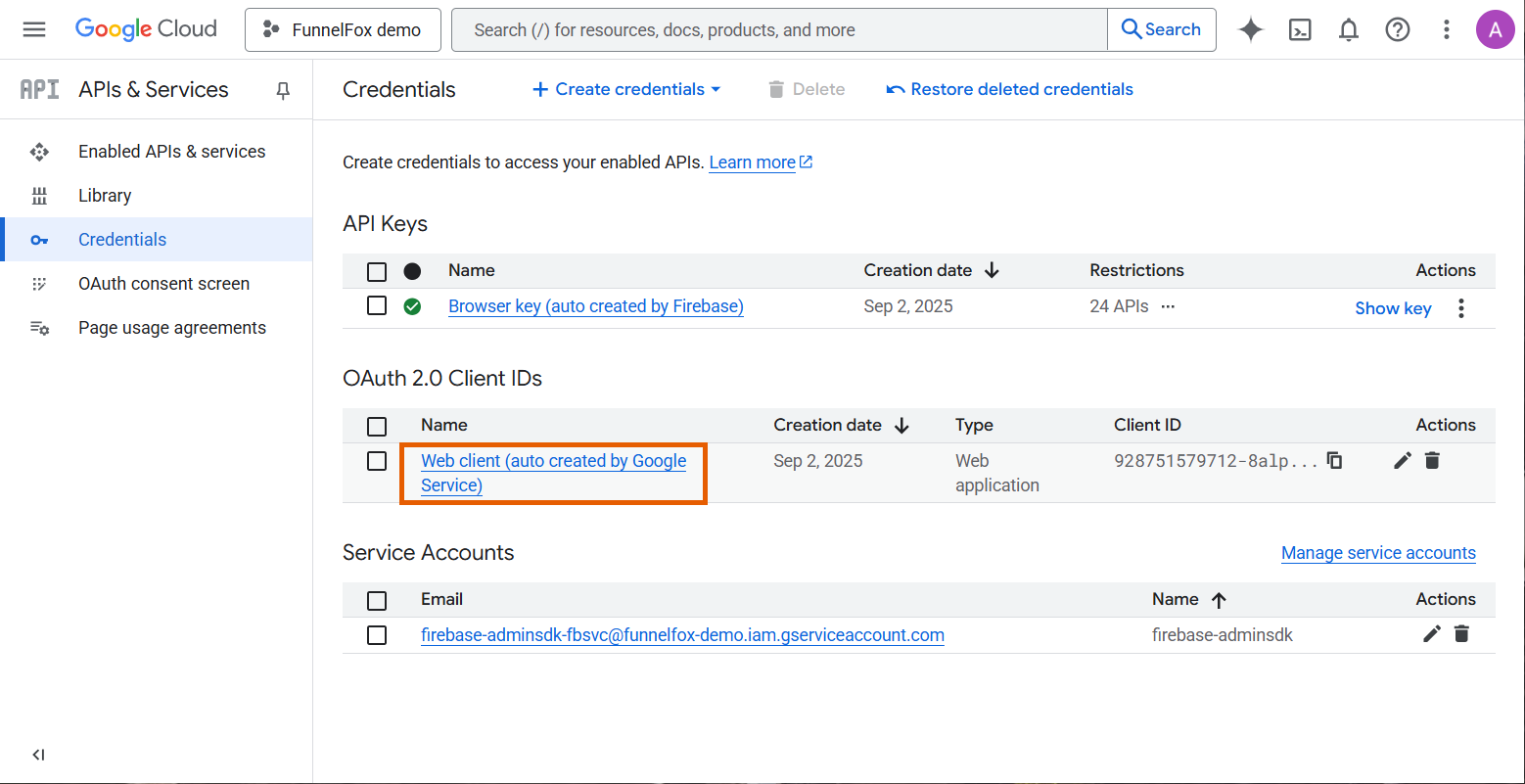This screenshot has width=1525, height=784.
Task: Select Credentials in the sidebar
Action: (x=157, y=240)
